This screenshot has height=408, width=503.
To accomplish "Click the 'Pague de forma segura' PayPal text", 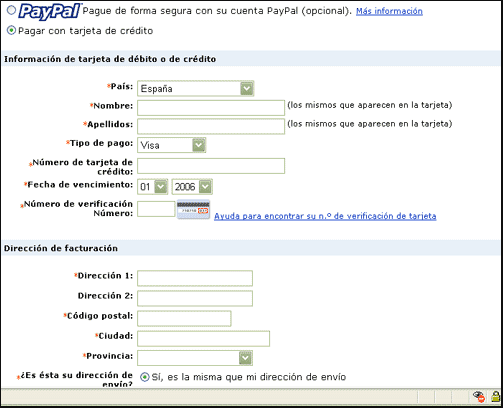I will point(217,11).
